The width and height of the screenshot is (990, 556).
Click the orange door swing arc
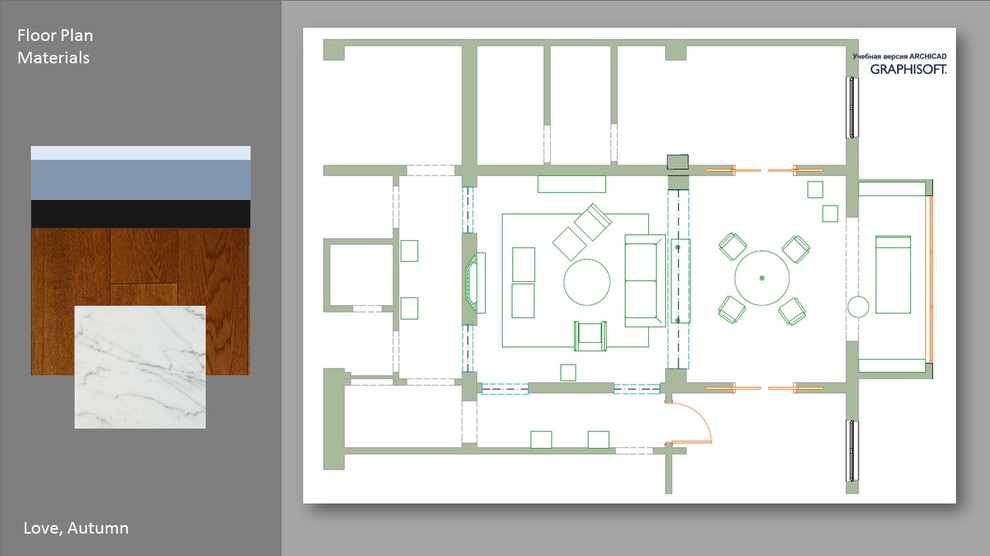tap(700, 418)
